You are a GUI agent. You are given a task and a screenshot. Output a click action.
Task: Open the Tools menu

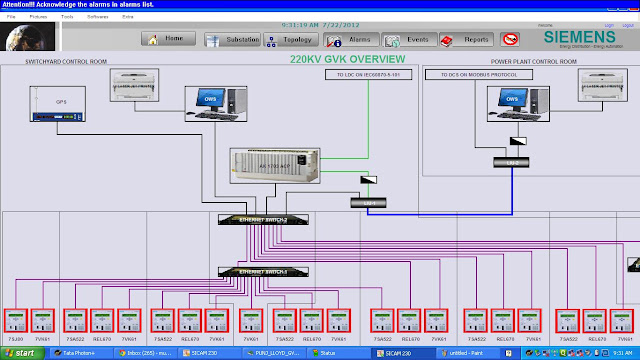pyautogui.click(x=67, y=17)
